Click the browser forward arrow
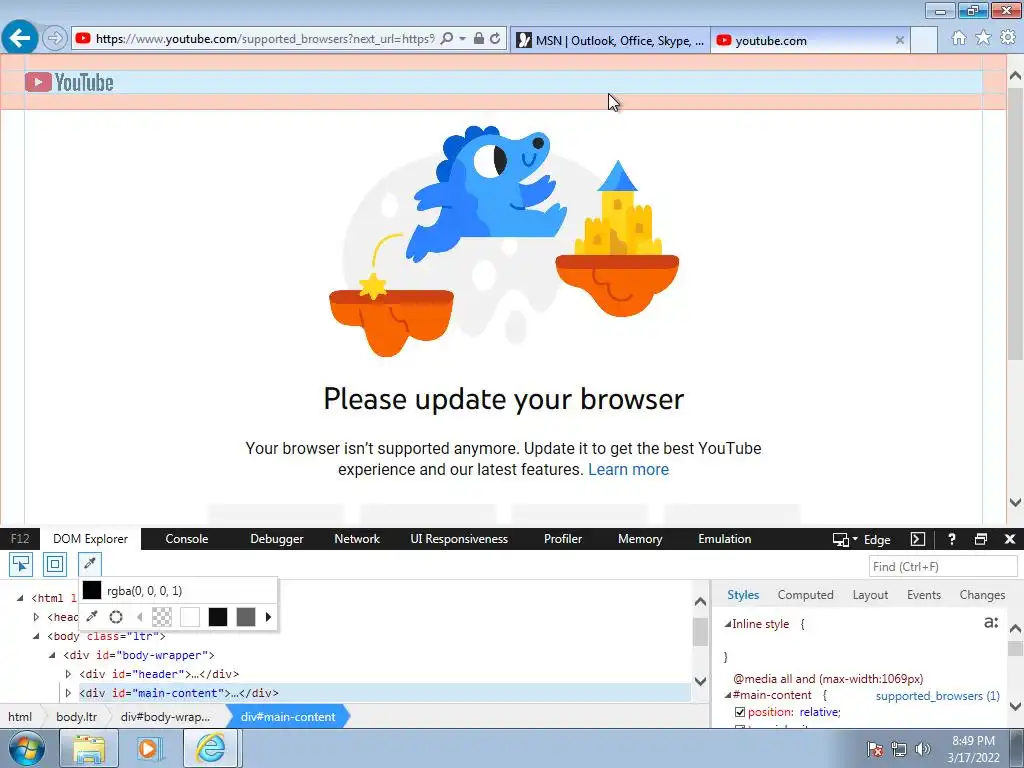1024x768 pixels. 55,38
